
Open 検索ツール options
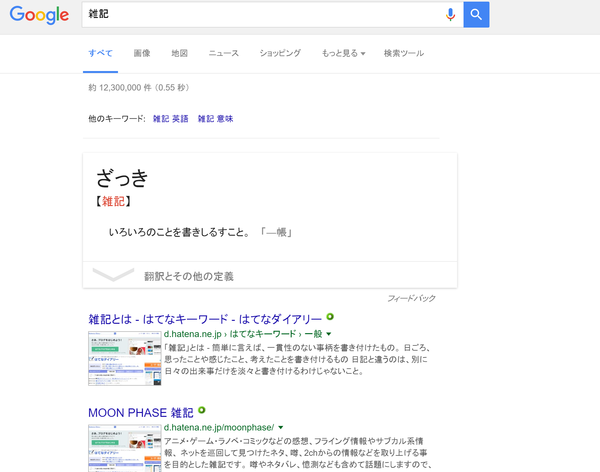(x=404, y=53)
